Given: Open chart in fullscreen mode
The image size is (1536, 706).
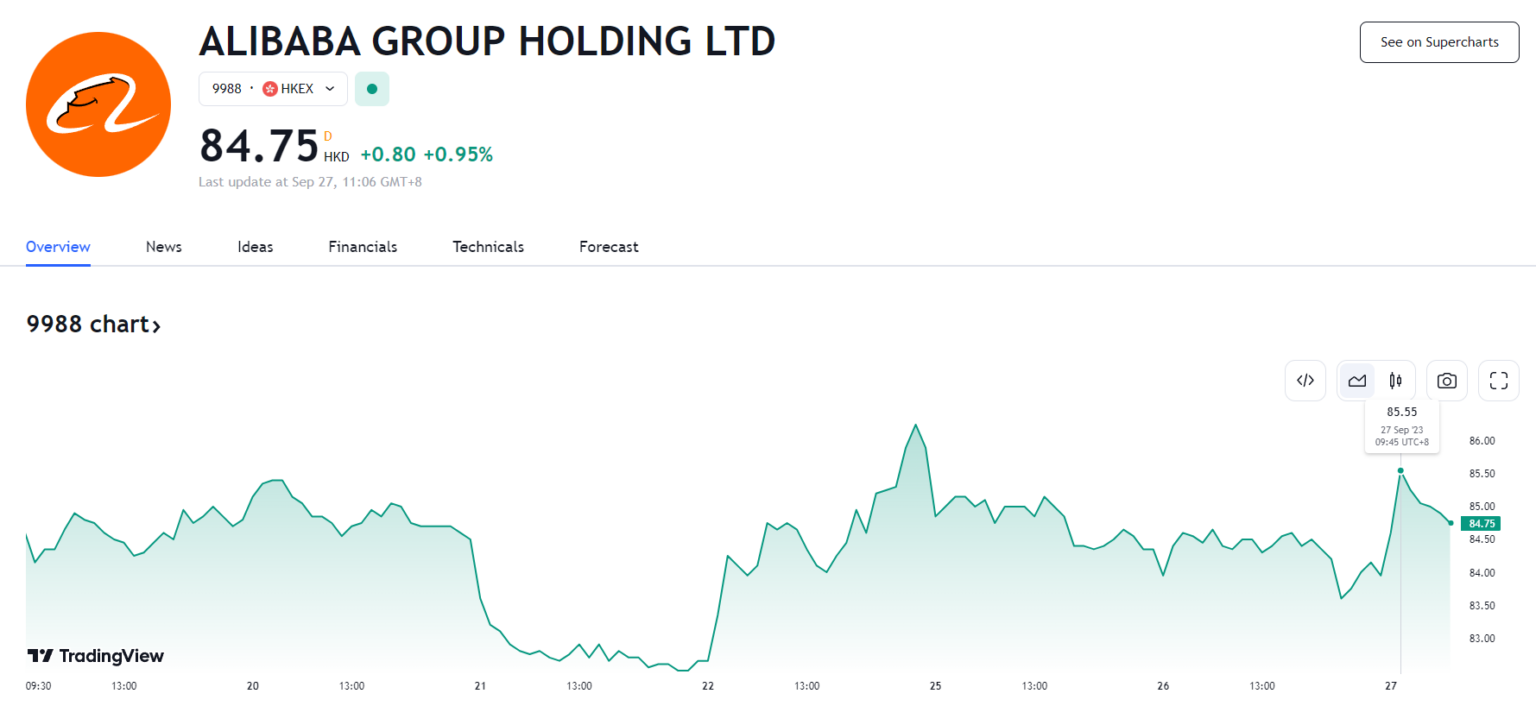Looking at the screenshot, I should (x=1498, y=380).
